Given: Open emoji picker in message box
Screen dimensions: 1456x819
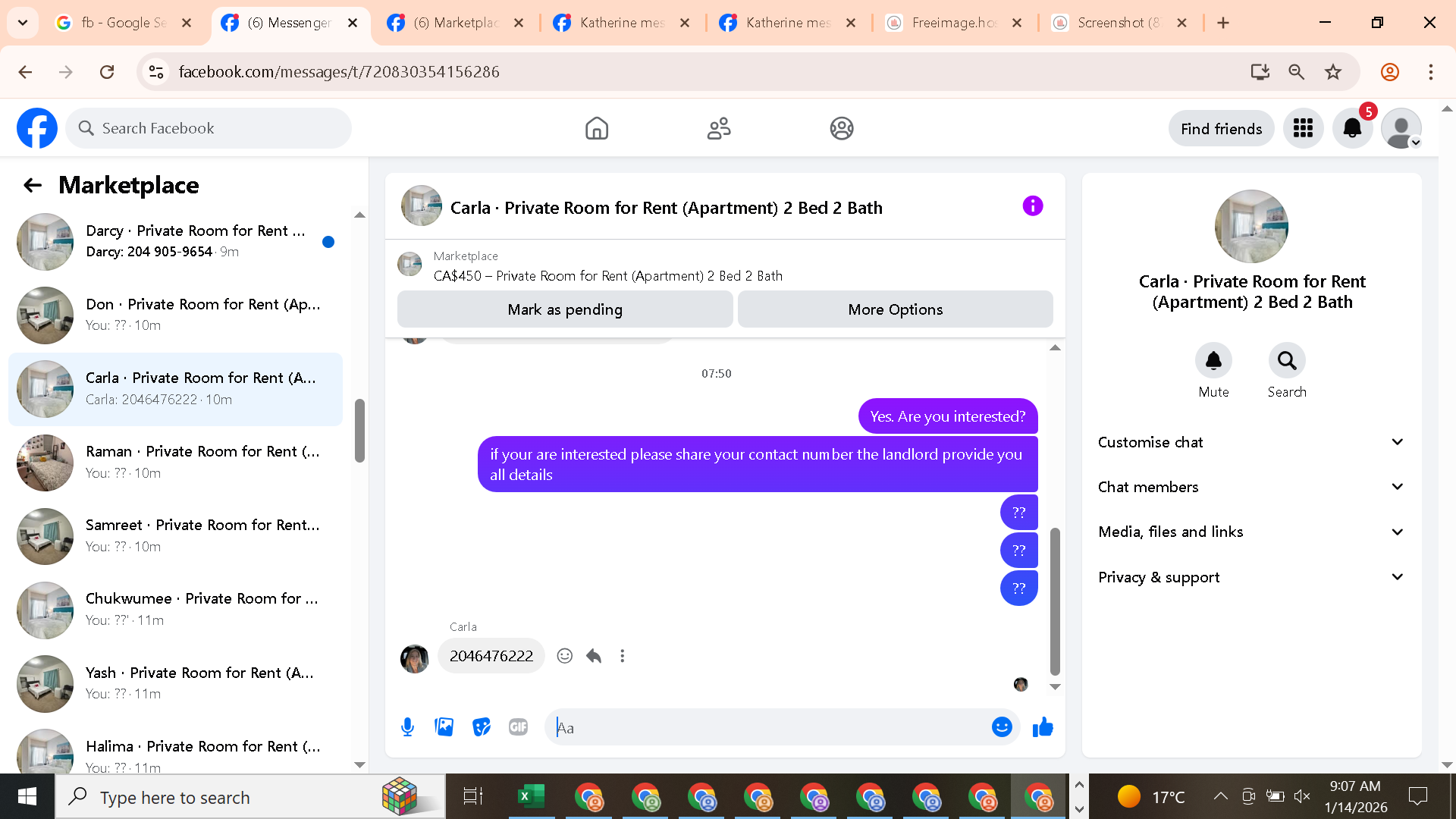Looking at the screenshot, I should click(x=1002, y=727).
